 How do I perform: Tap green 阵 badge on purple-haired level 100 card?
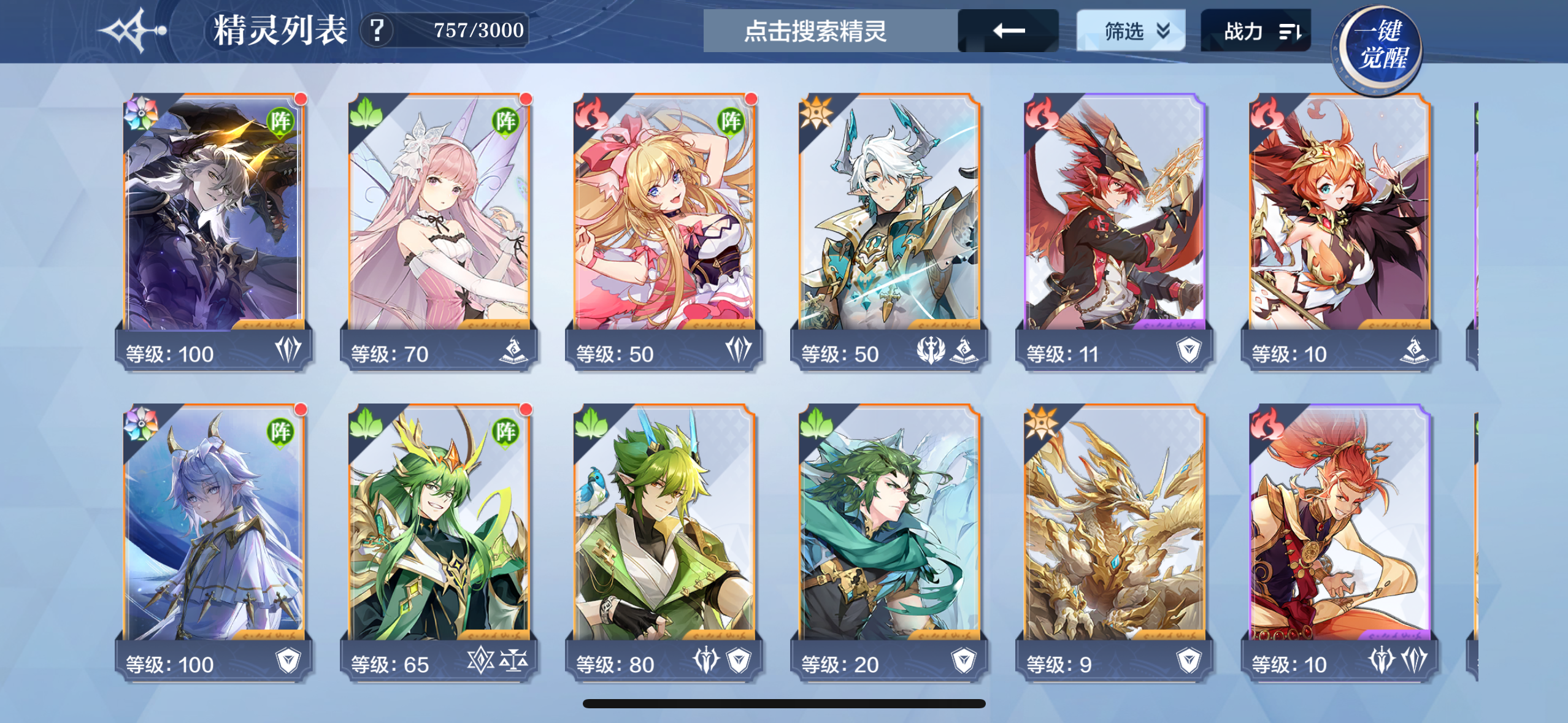280,432
